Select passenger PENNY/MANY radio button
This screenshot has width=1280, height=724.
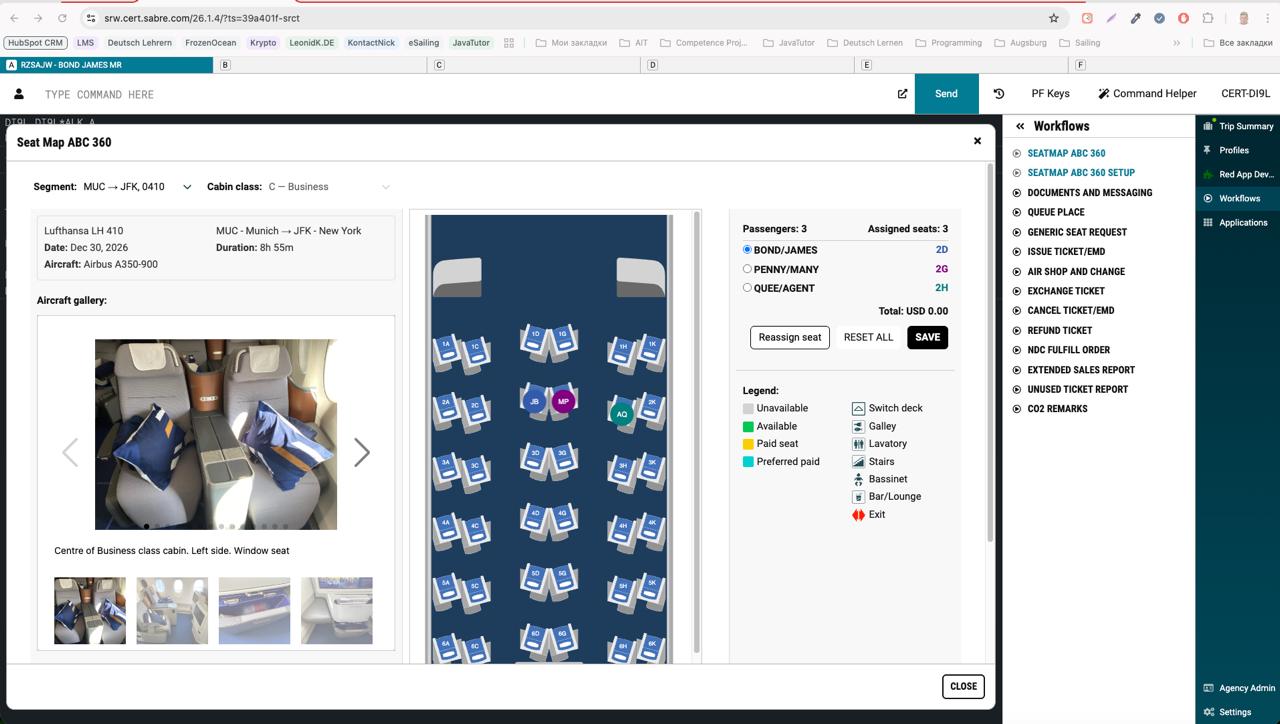(x=747, y=269)
